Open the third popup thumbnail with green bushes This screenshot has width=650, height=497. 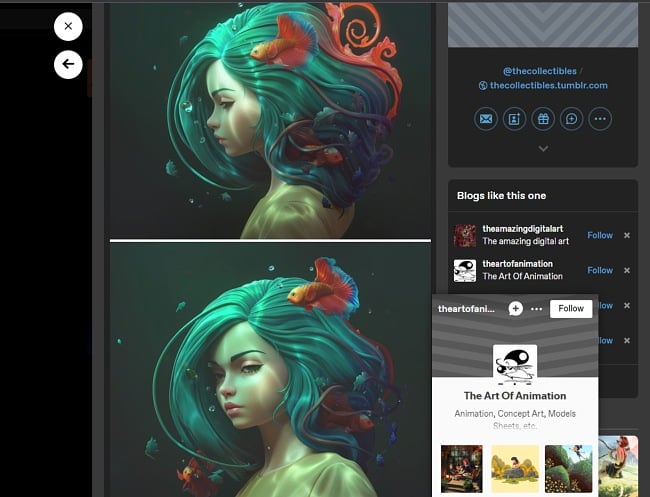click(x=568, y=469)
